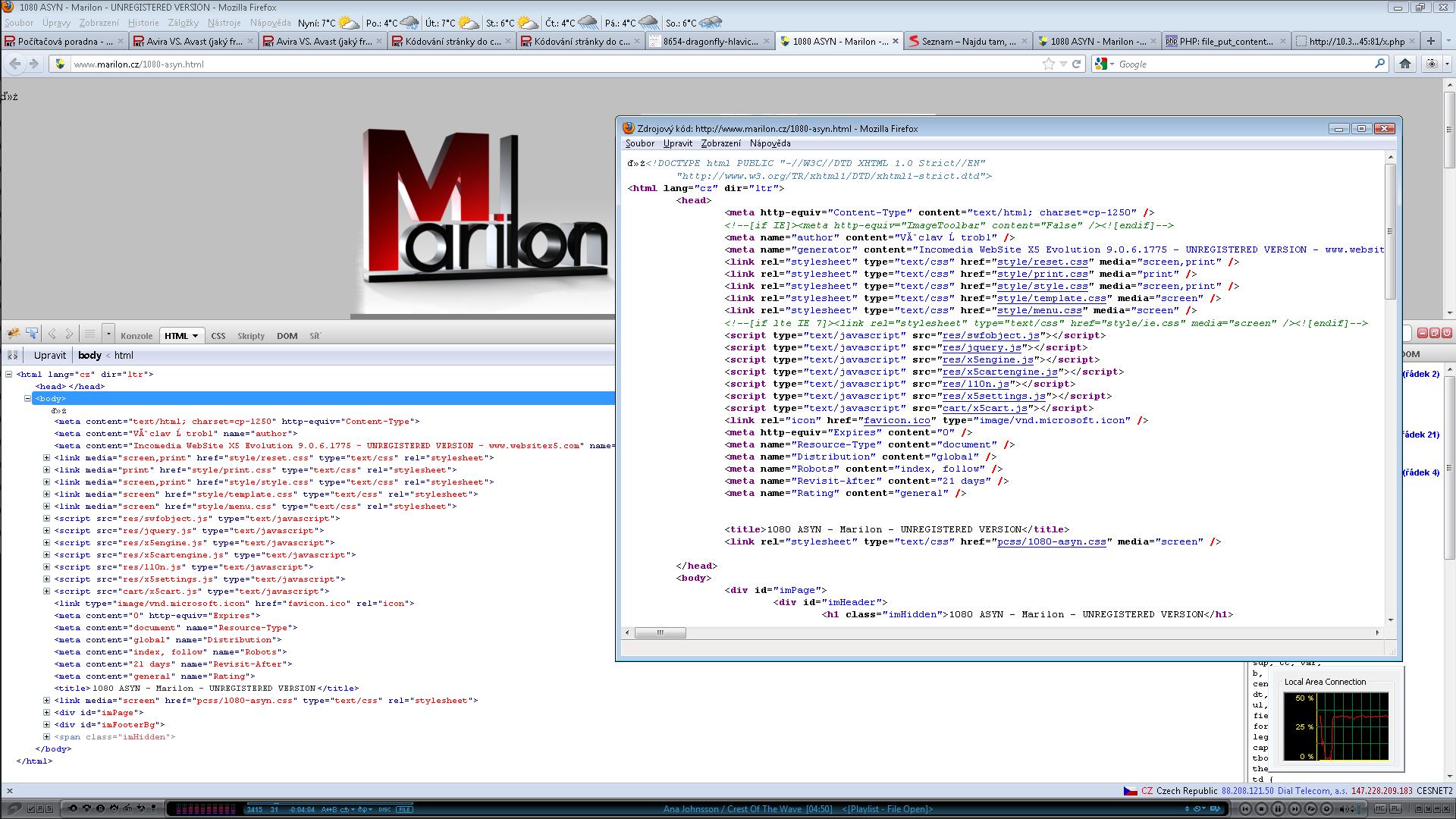Open the HTML panel dropdown arrow
The height and width of the screenshot is (819, 1456).
coord(195,336)
